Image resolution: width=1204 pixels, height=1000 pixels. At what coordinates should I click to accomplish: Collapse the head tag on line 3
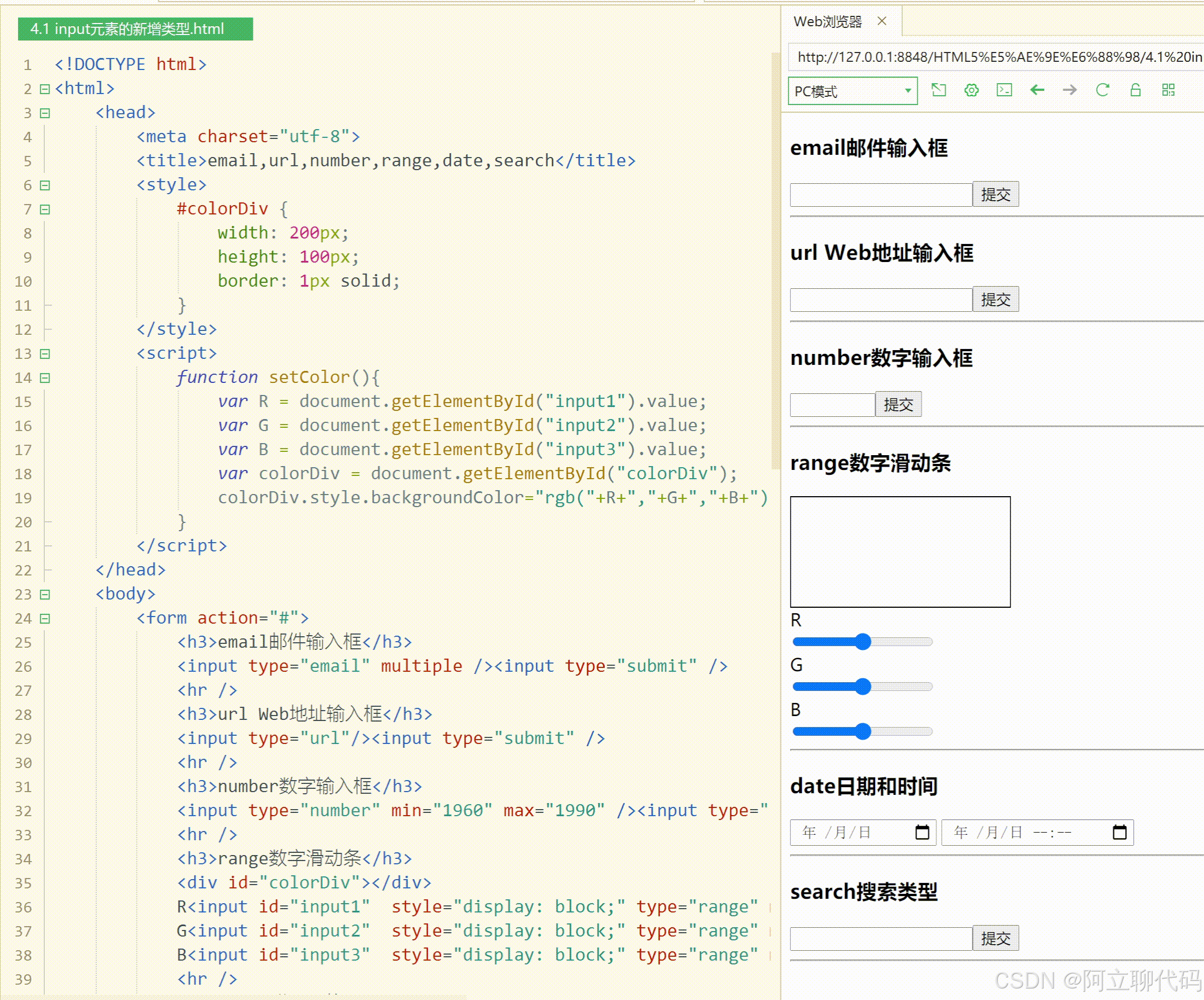(45, 113)
